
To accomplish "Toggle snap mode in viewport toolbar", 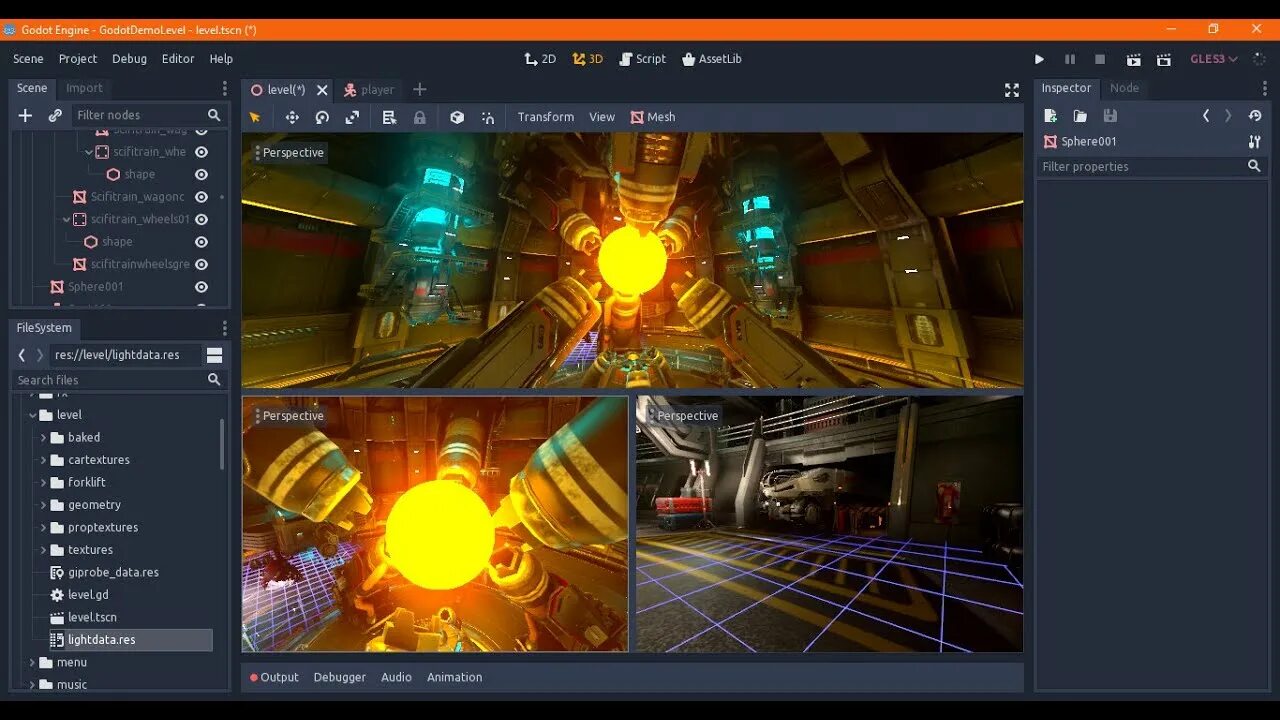I will pos(488,117).
